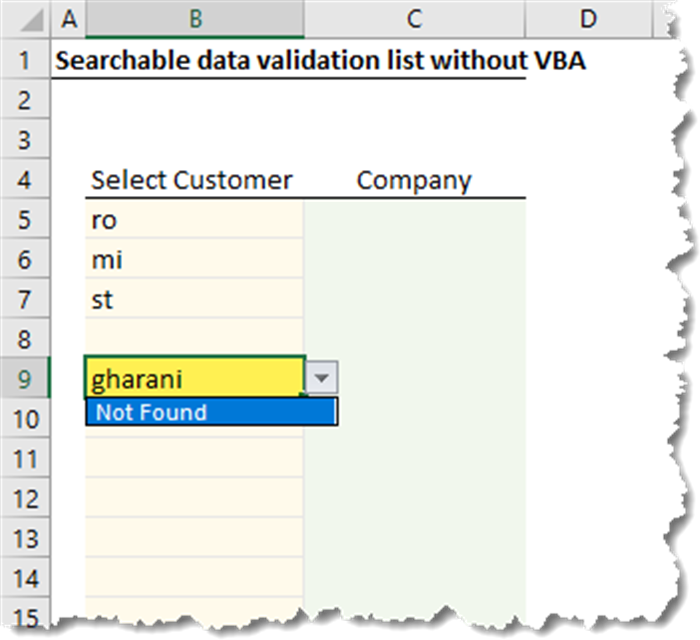Open the data validation dropdown arrow

tap(321, 378)
